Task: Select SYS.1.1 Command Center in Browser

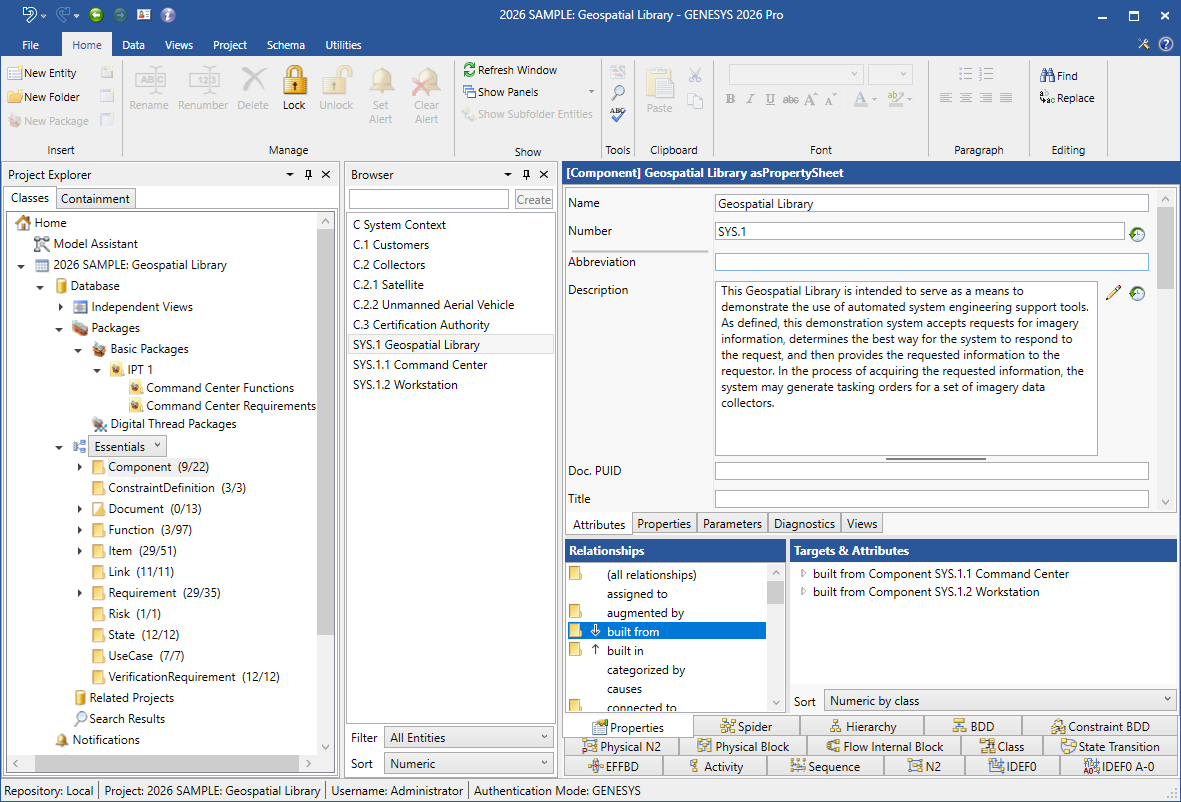Action: [420, 365]
